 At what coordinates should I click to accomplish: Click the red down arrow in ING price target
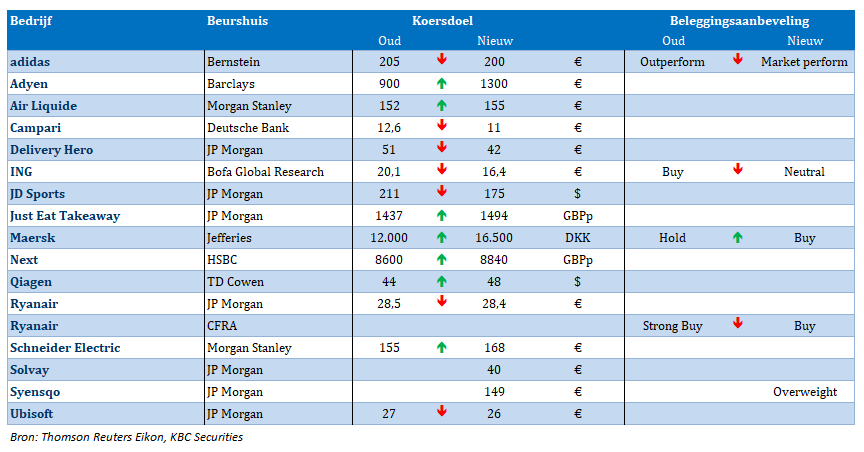click(x=441, y=170)
